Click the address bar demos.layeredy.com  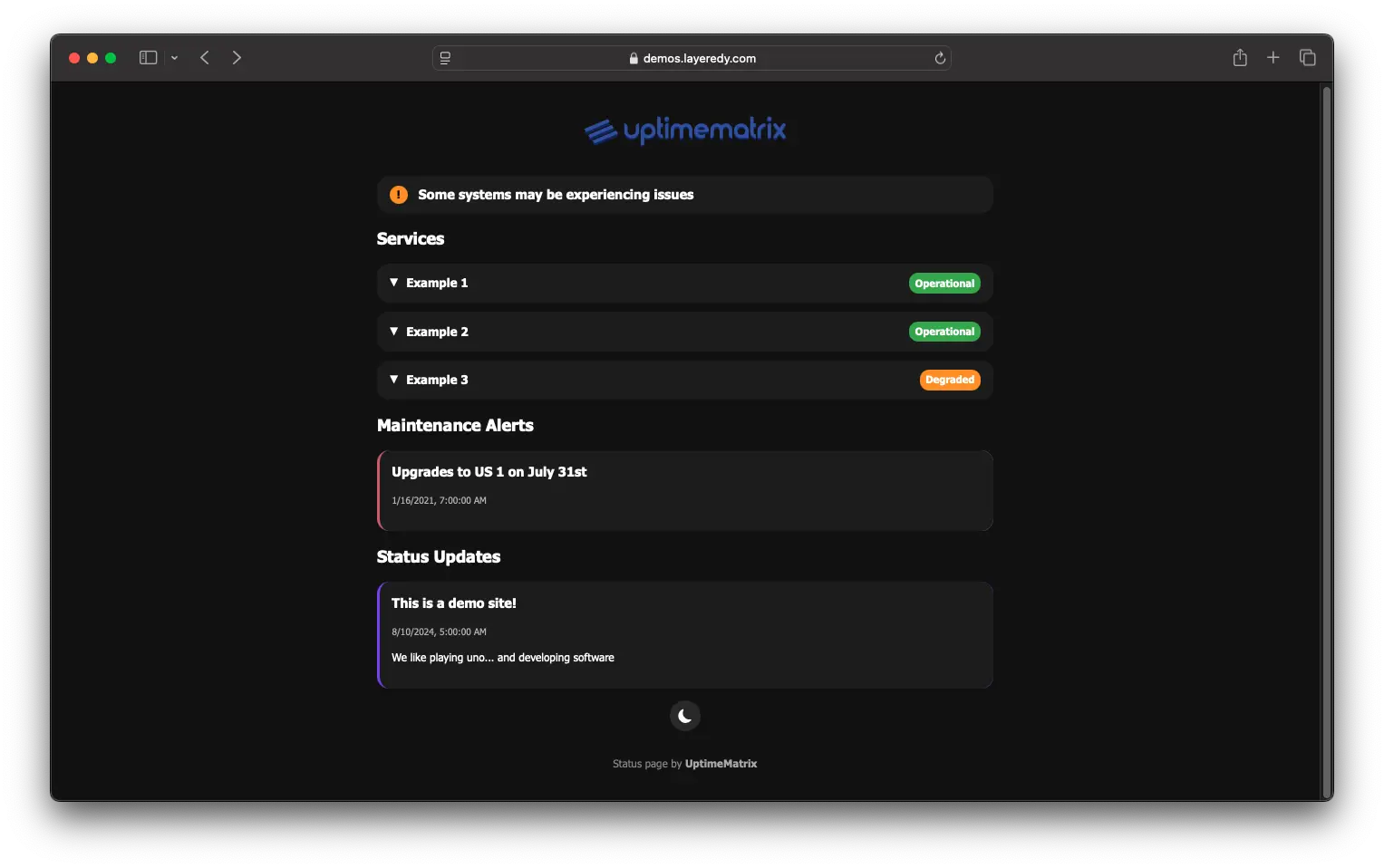[x=692, y=58]
